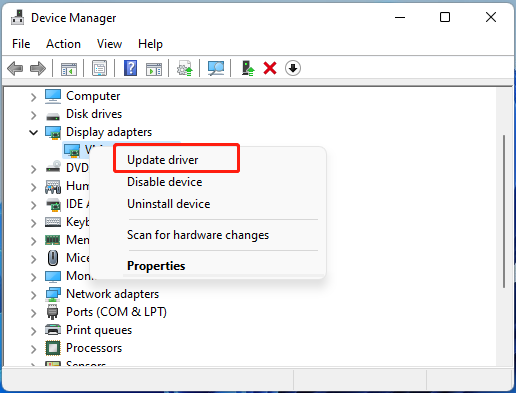Click the Scan for hardware changes toolbar icon
The height and width of the screenshot is (393, 516).
[x=216, y=68]
